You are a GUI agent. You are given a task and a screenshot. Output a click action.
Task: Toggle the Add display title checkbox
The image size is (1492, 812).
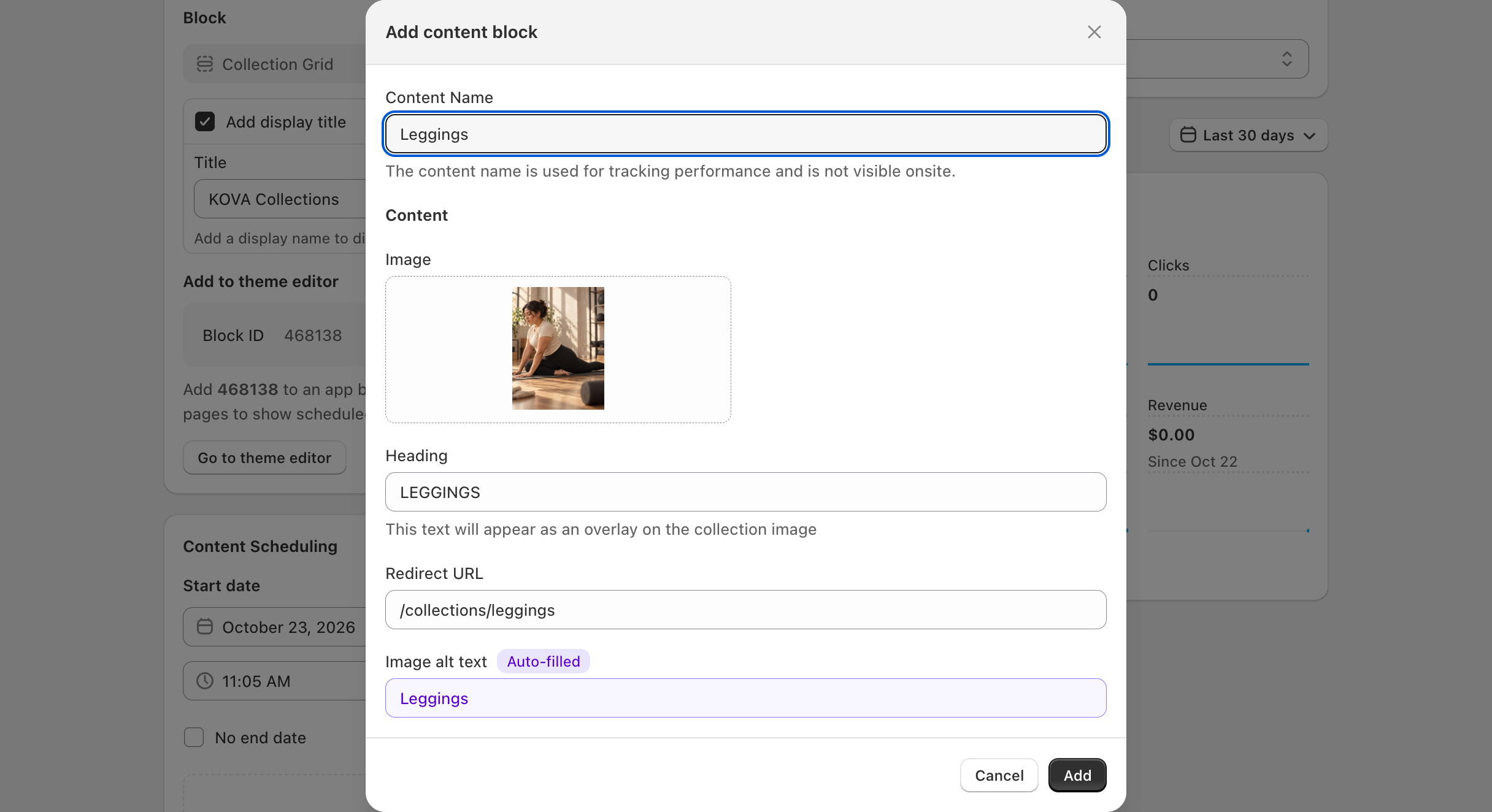click(205, 121)
